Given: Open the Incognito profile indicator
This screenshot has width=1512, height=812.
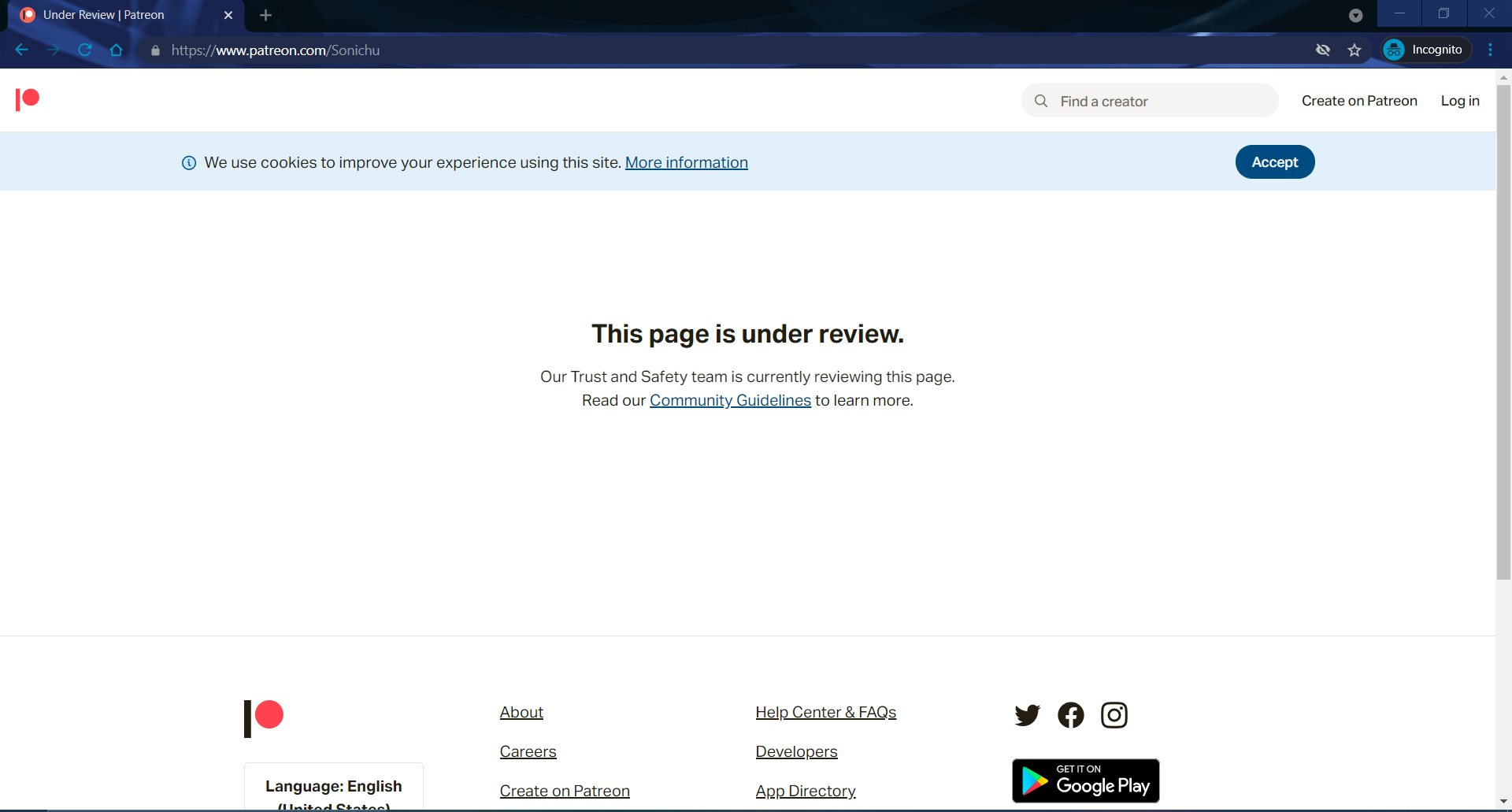Looking at the screenshot, I should click(x=1426, y=50).
